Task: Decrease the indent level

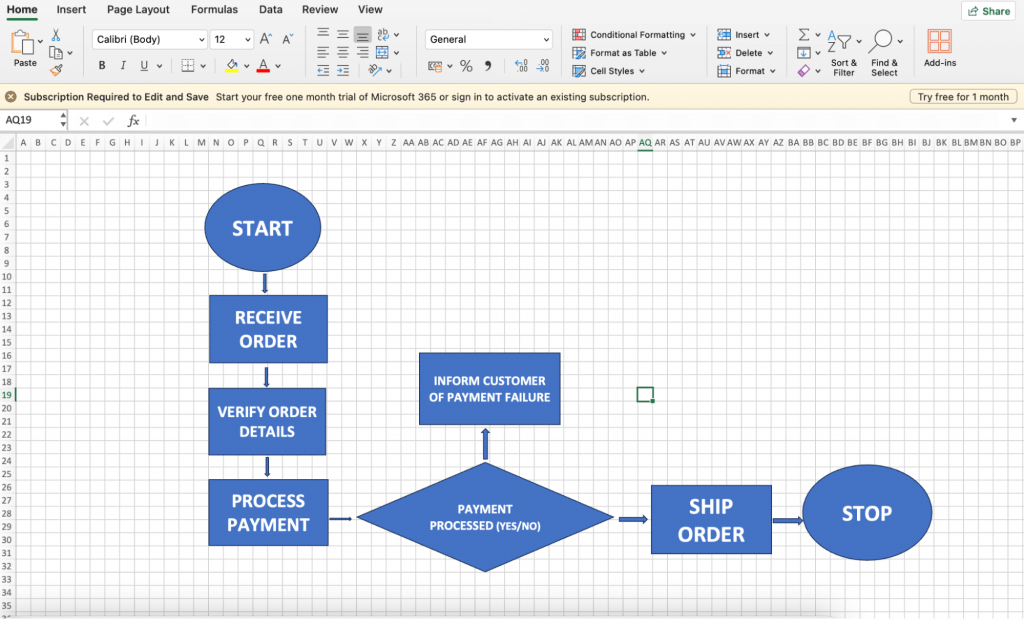Action: point(323,71)
